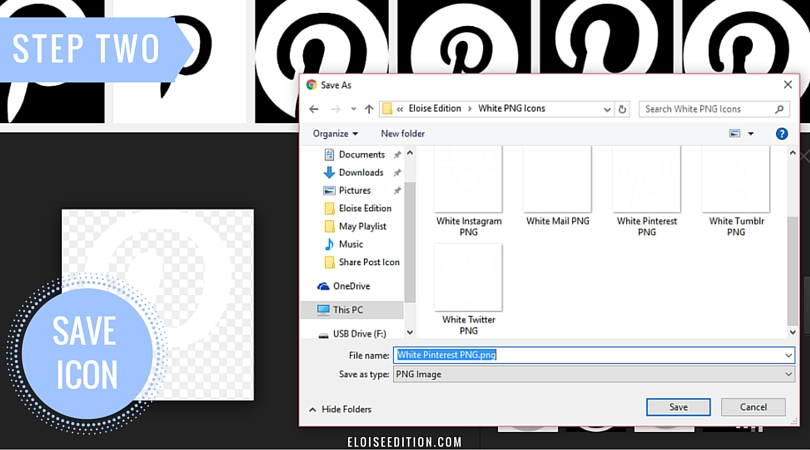
Task: Select Music in the navigation pane
Action: 351,244
